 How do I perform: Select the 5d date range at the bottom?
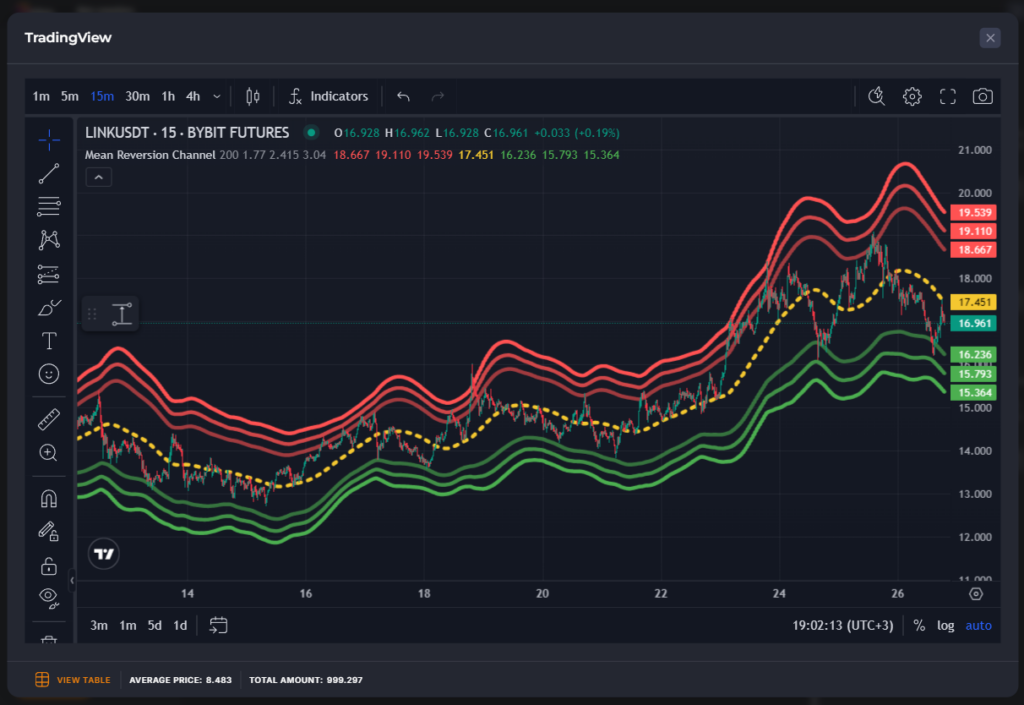(x=154, y=624)
